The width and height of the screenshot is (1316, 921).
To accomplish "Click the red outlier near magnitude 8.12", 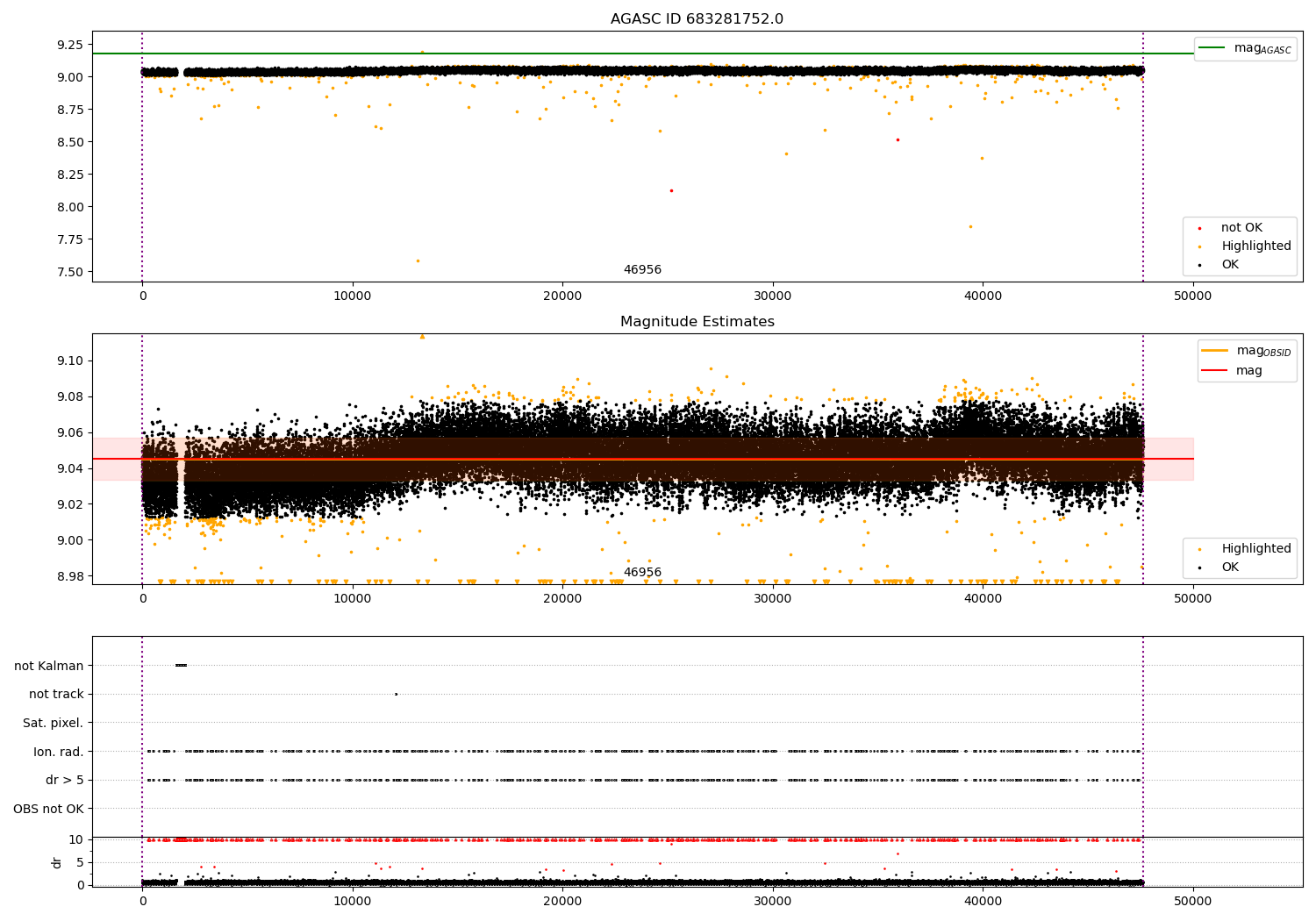I will [671, 190].
